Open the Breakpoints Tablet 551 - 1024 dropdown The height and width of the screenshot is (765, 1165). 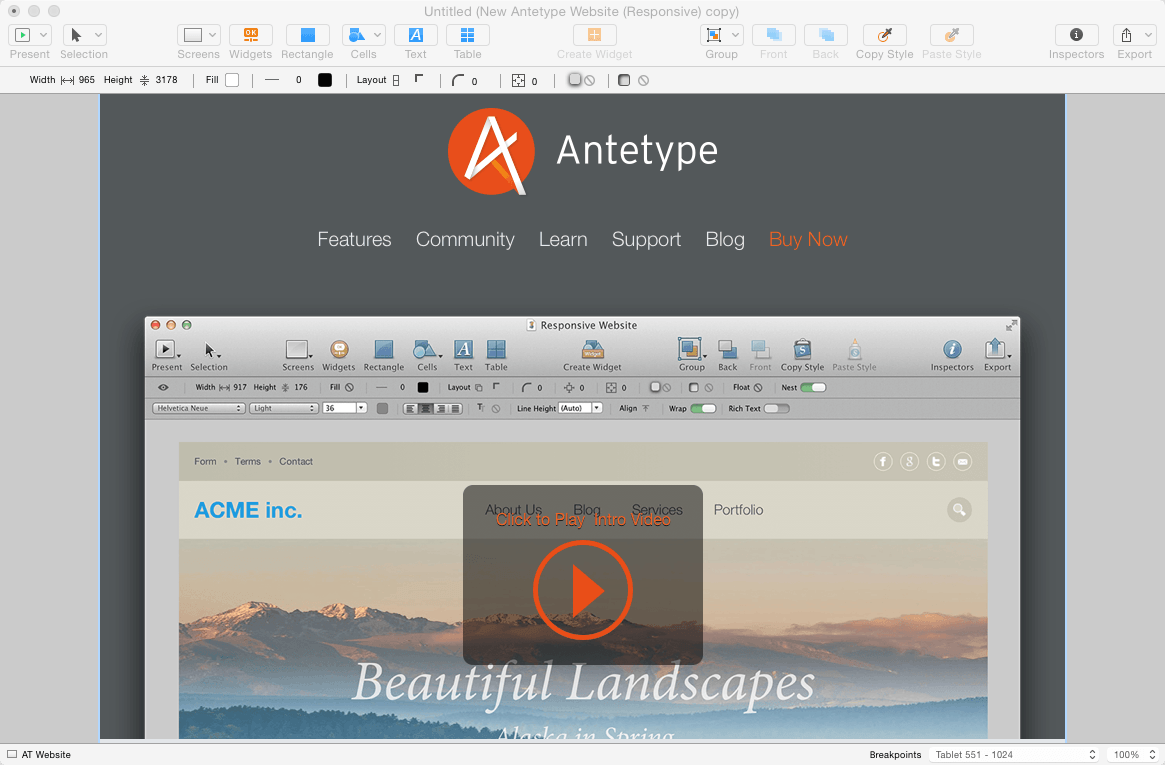point(1015,755)
